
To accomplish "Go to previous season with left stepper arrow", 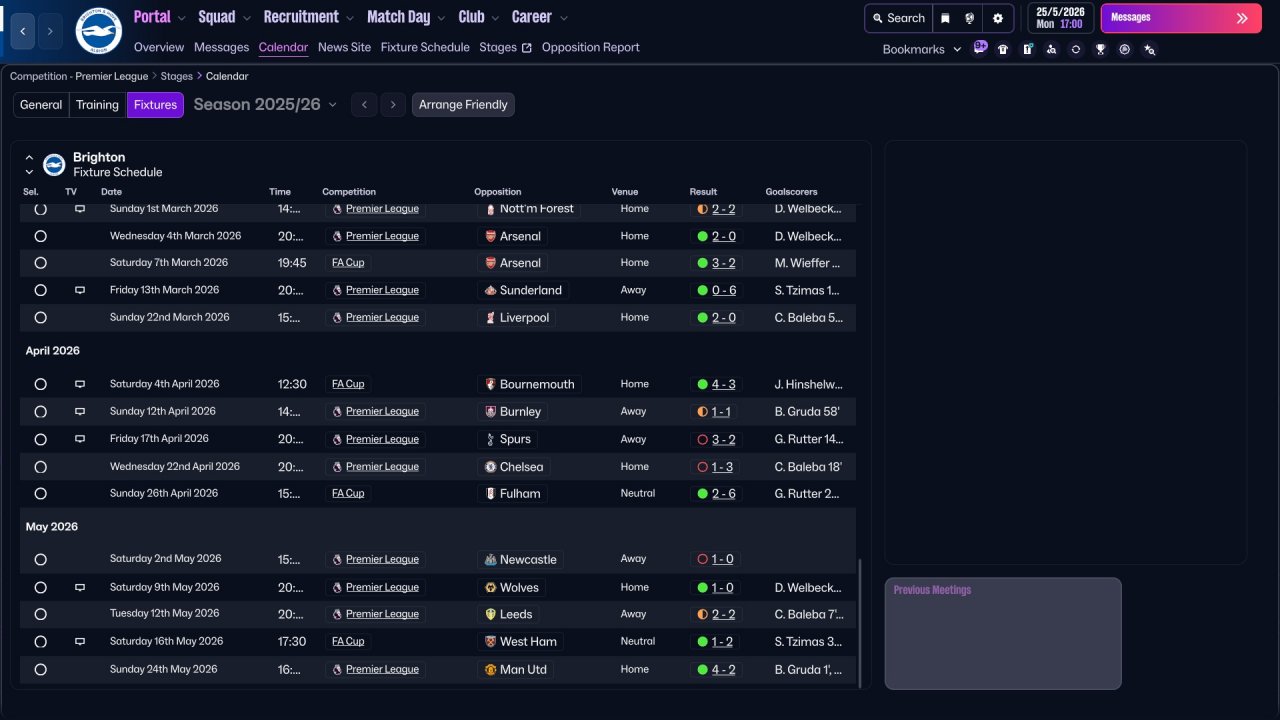I will click(364, 105).
